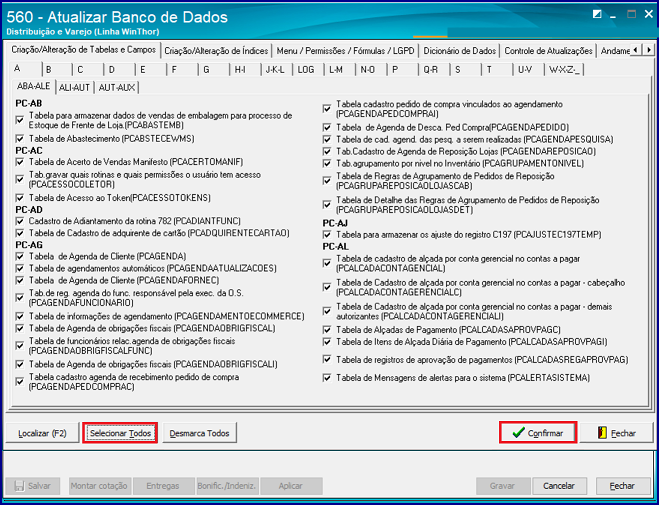Select the Criação/Alteração de Tabelas e Campos tab

84,50
